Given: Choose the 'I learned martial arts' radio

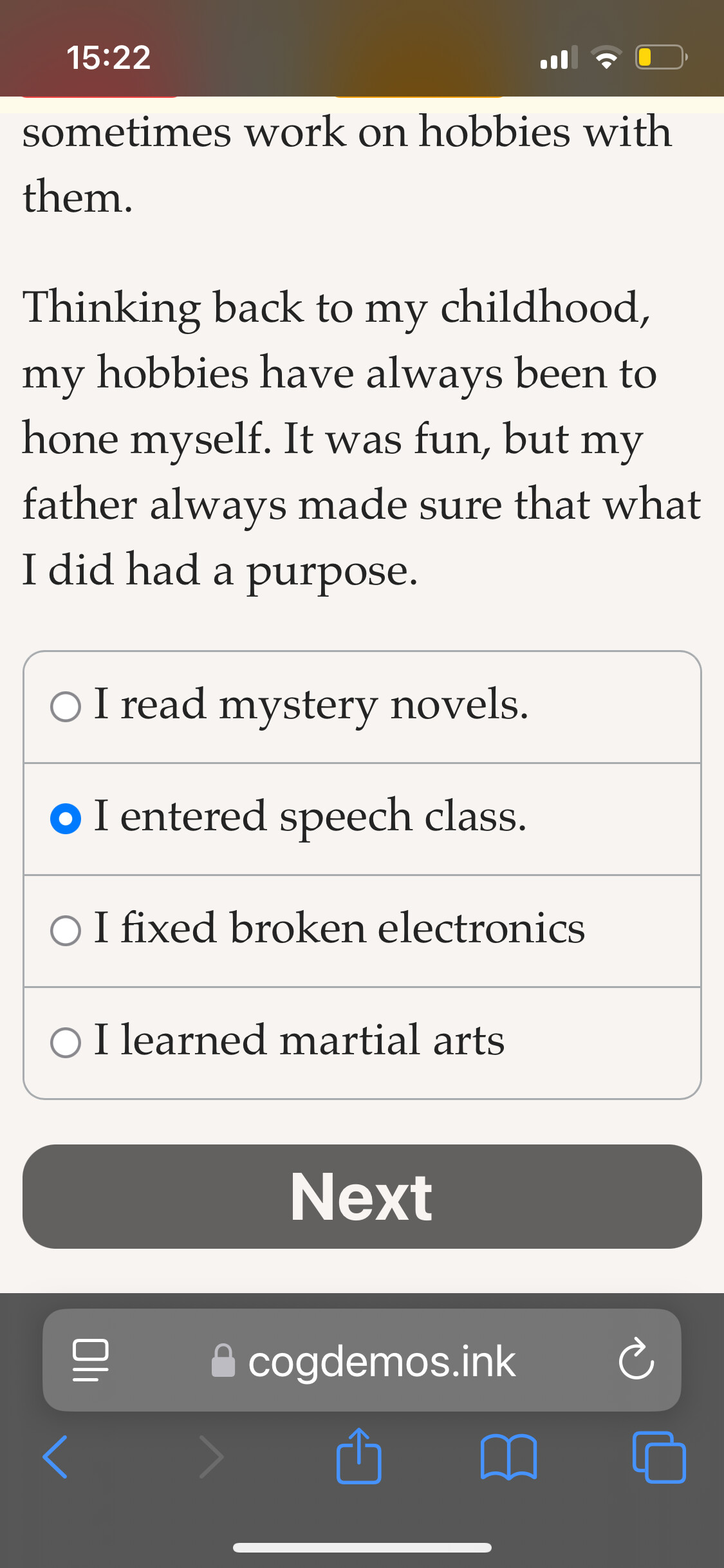Looking at the screenshot, I should point(66,1043).
